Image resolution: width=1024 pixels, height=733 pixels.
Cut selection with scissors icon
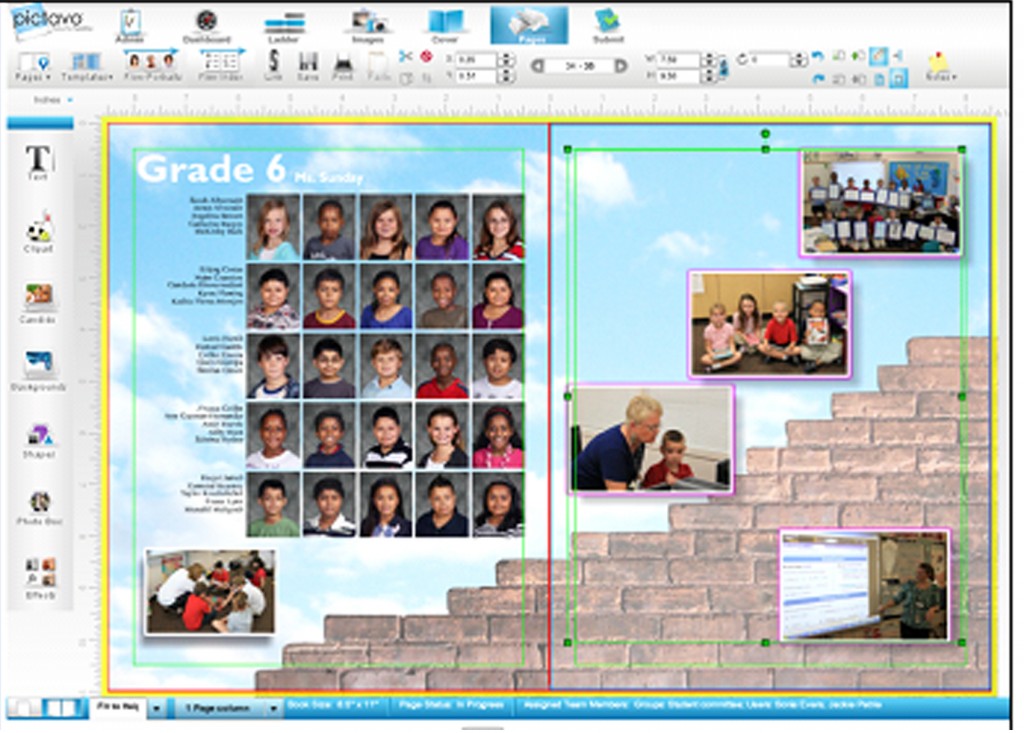[x=406, y=57]
